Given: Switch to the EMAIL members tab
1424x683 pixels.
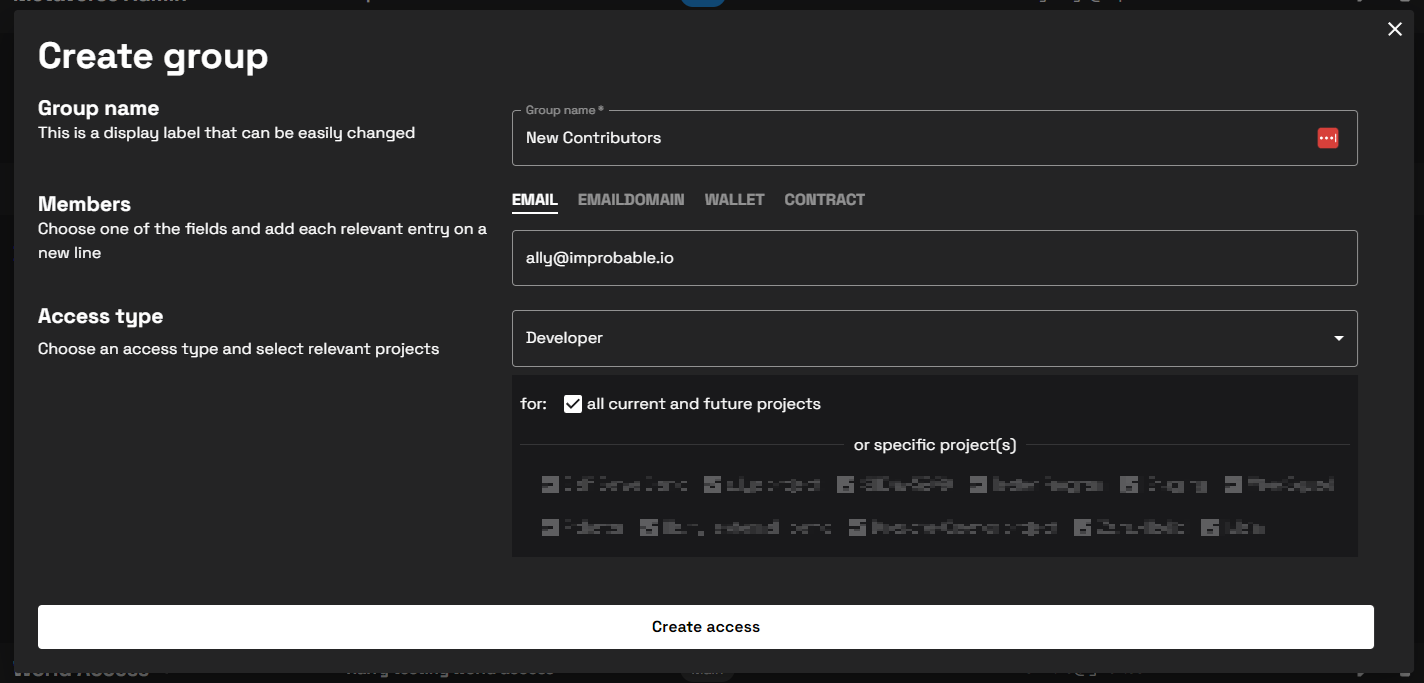Looking at the screenshot, I should coord(534,200).
